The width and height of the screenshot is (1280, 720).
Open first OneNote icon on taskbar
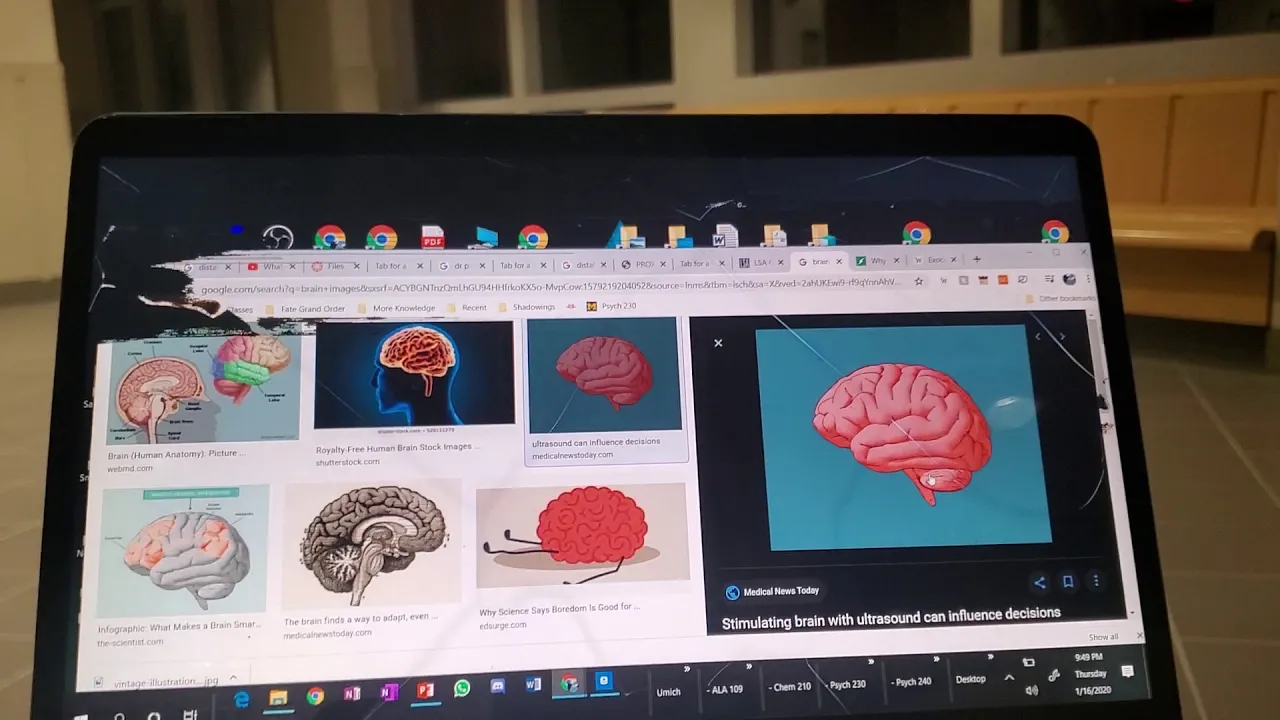352,694
